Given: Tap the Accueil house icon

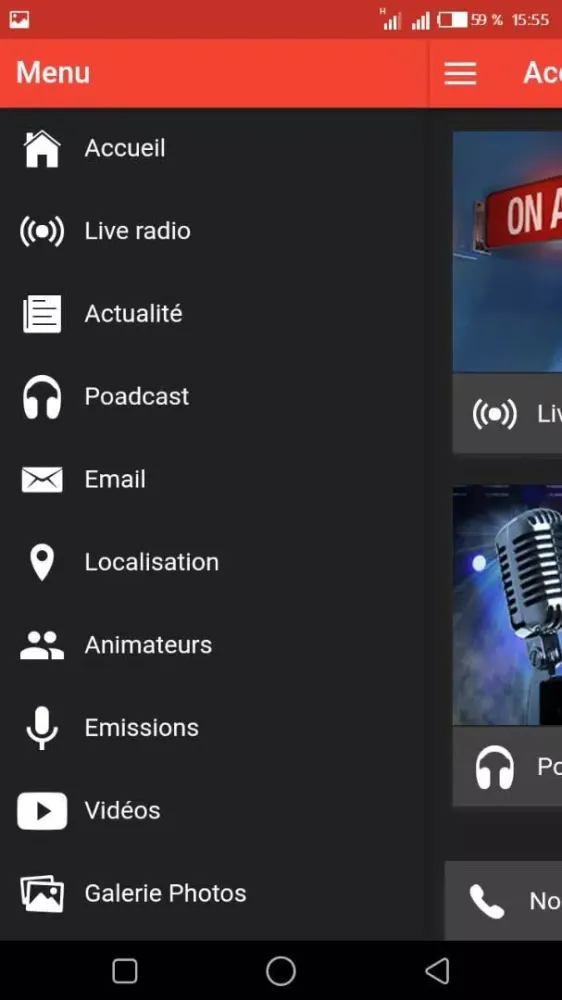Looking at the screenshot, I should click(x=42, y=149).
